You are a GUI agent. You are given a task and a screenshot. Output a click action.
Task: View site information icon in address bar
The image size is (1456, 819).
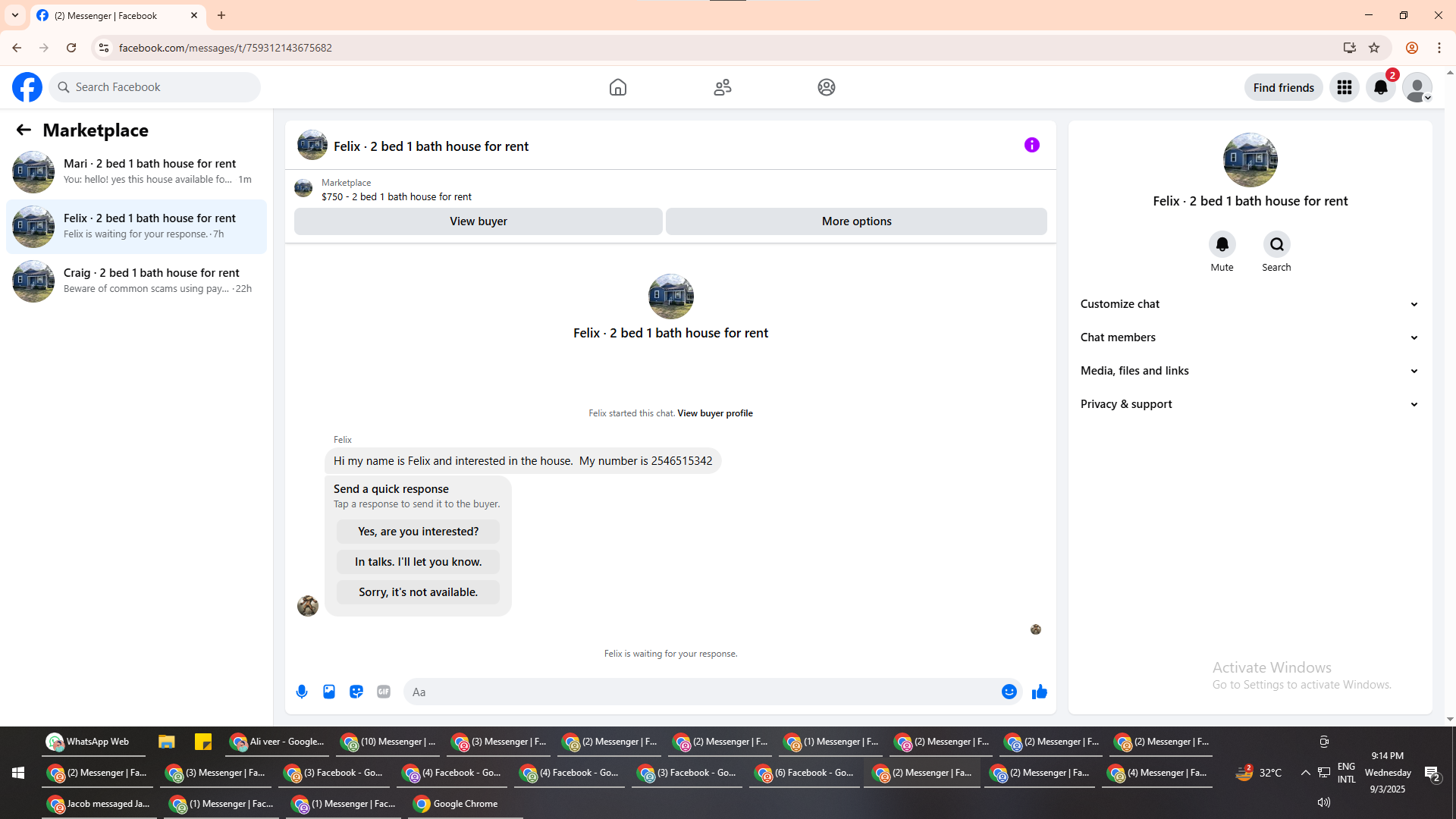click(104, 48)
